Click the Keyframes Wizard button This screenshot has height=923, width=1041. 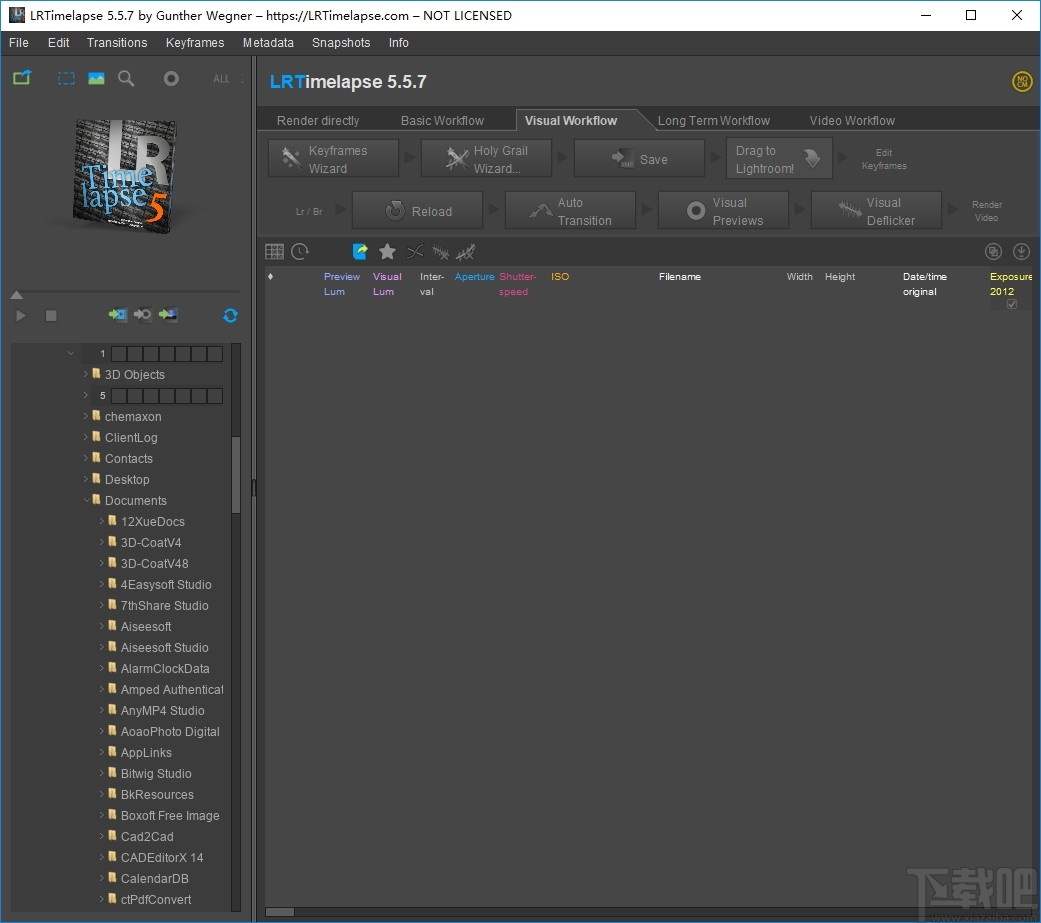pos(333,159)
